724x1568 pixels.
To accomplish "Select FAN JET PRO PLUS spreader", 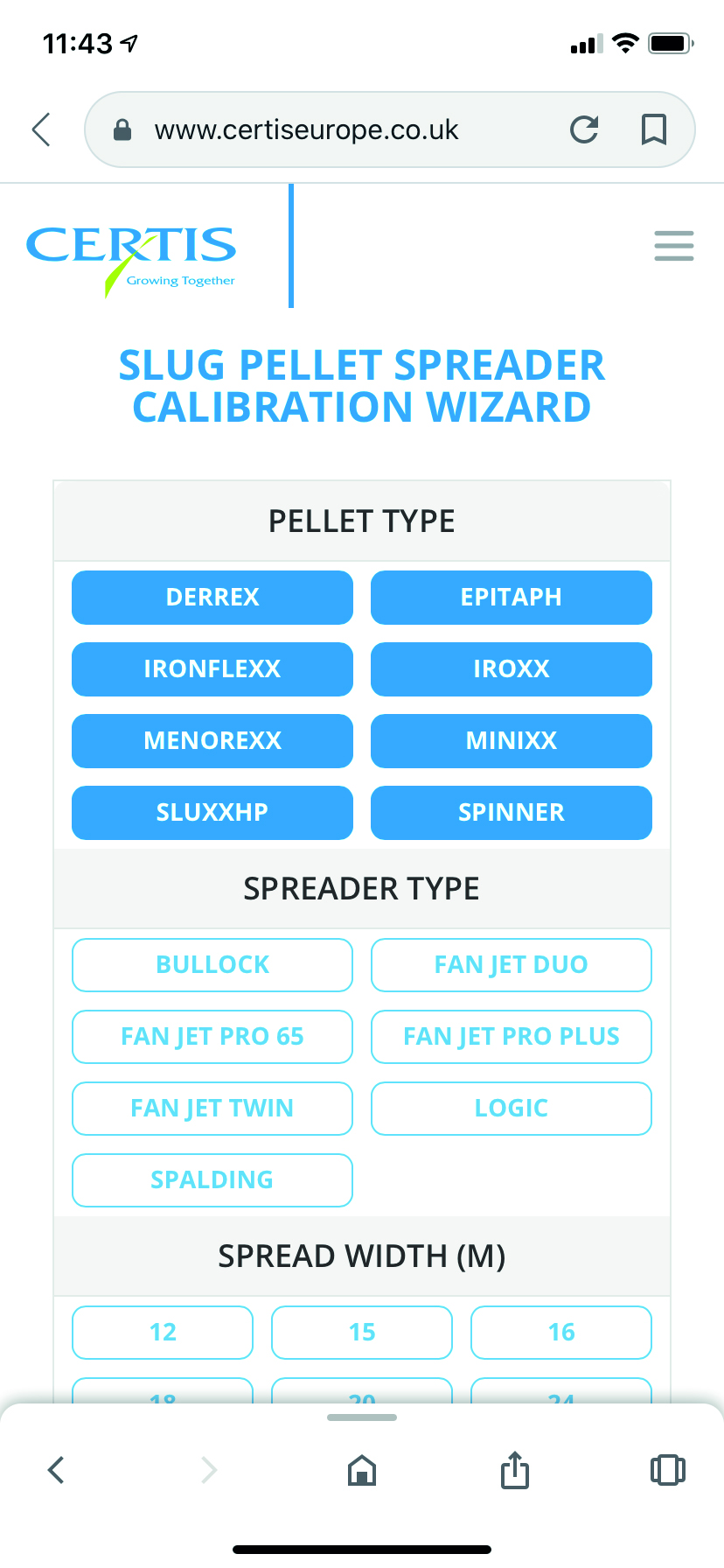I will pyautogui.click(x=511, y=1037).
